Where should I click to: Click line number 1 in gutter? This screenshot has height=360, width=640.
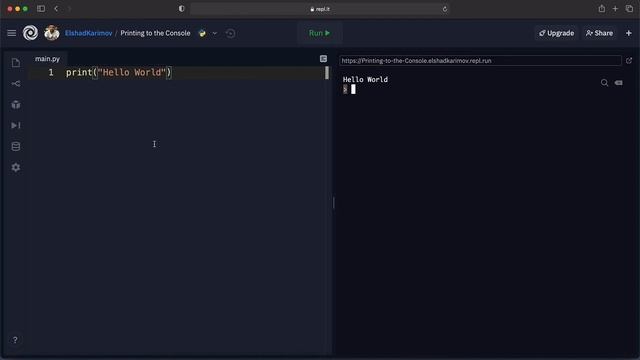tap(51, 73)
